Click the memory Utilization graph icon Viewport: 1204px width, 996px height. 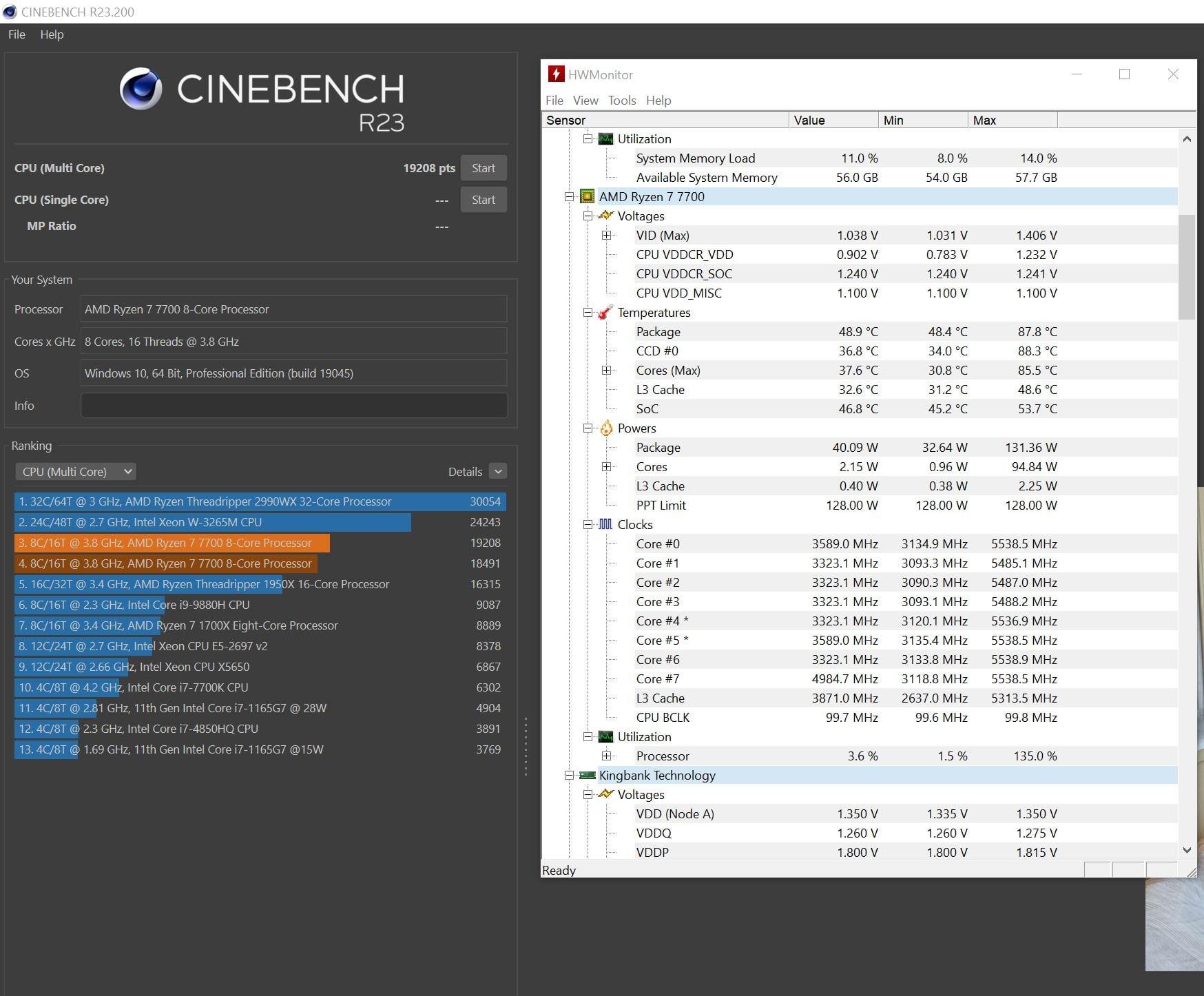click(605, 138)
